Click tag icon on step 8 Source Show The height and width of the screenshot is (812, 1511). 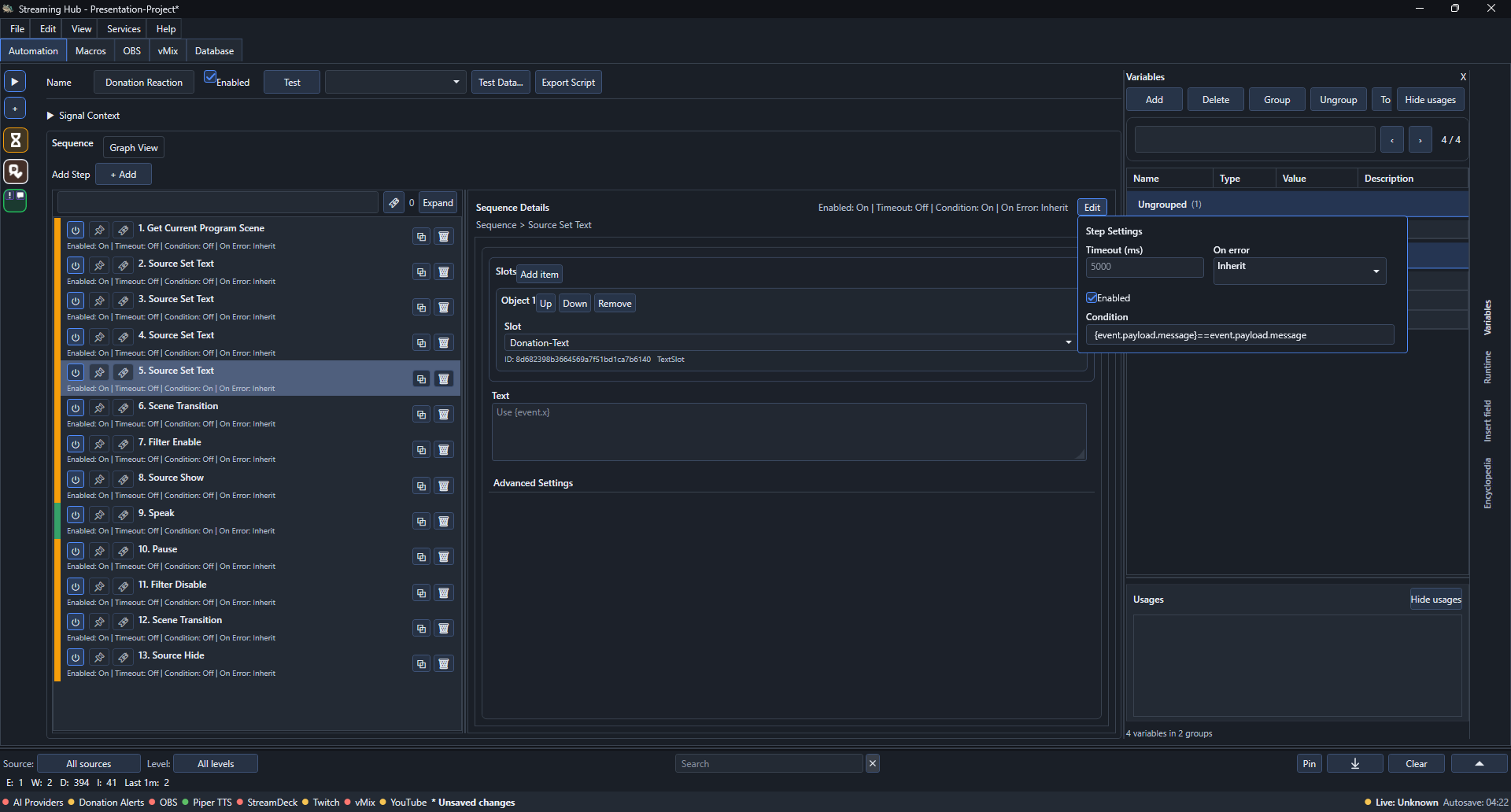coord(123,480)
